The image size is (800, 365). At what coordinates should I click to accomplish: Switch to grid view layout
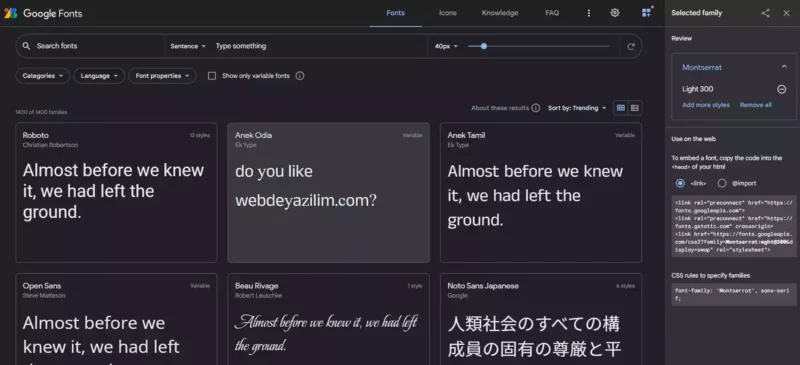coord(620,108)
